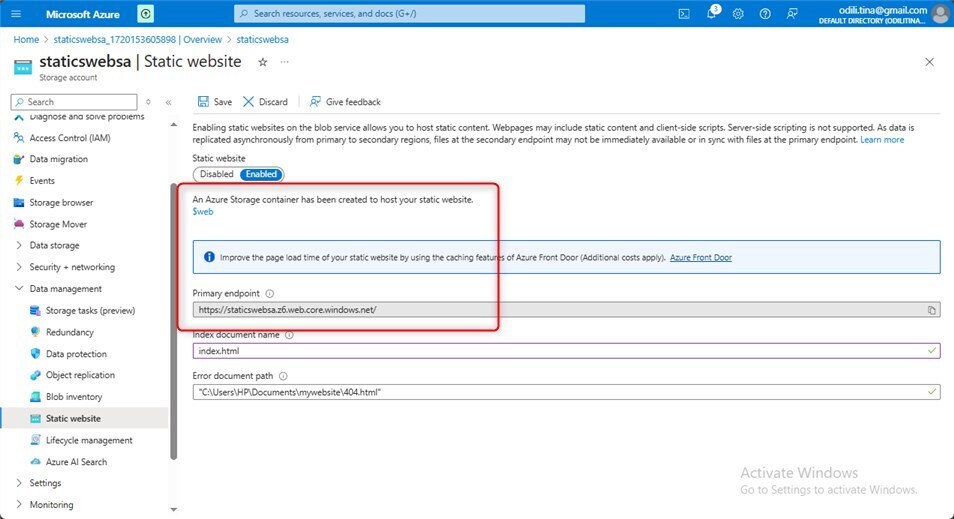Open the Azure portal hamburger menu
954x519 pixels.
(16, 13)
